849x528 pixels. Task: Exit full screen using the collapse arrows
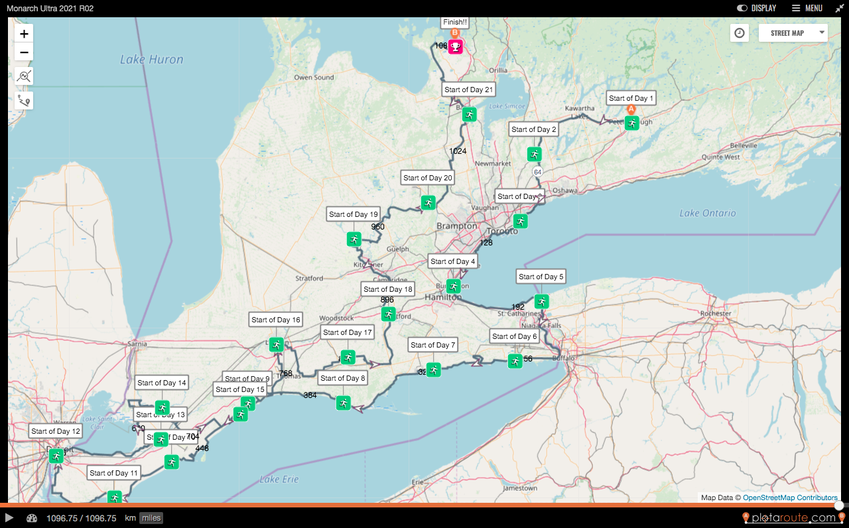839,8
